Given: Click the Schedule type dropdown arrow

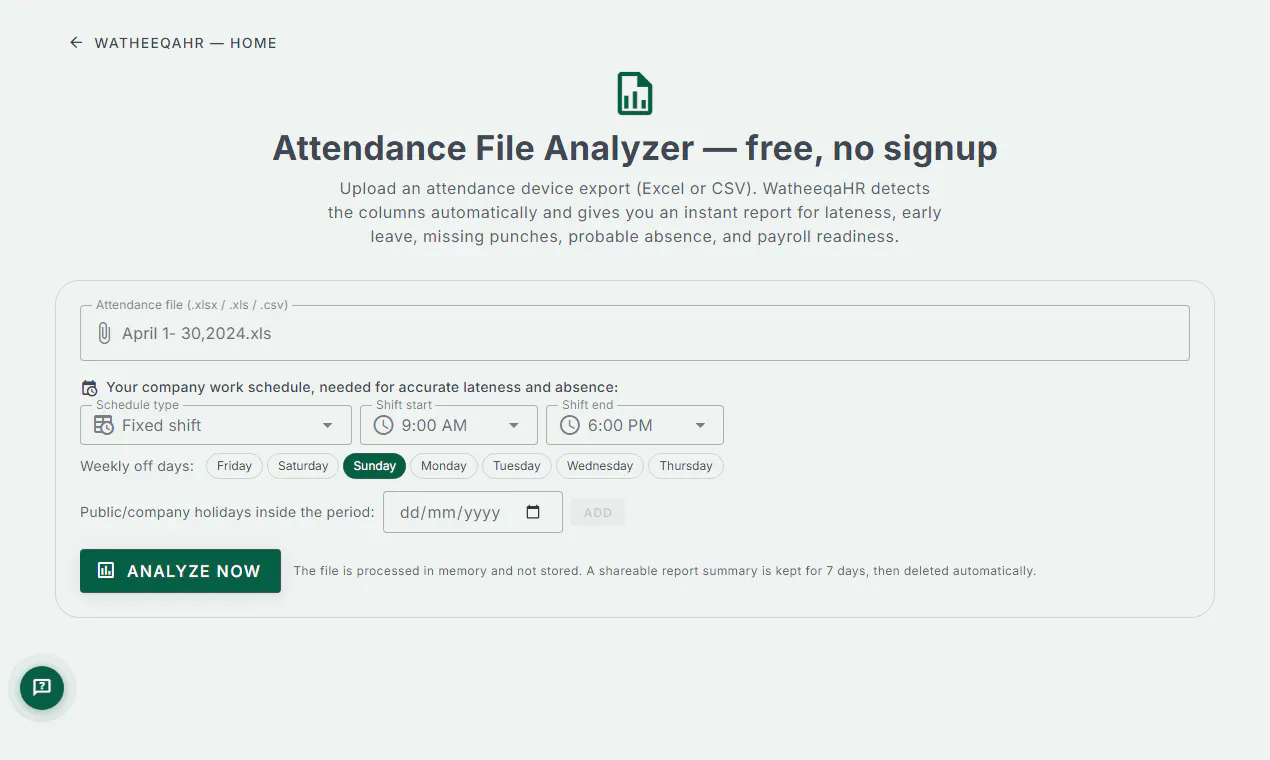Looking at the screenshot, I should point(327,425).
